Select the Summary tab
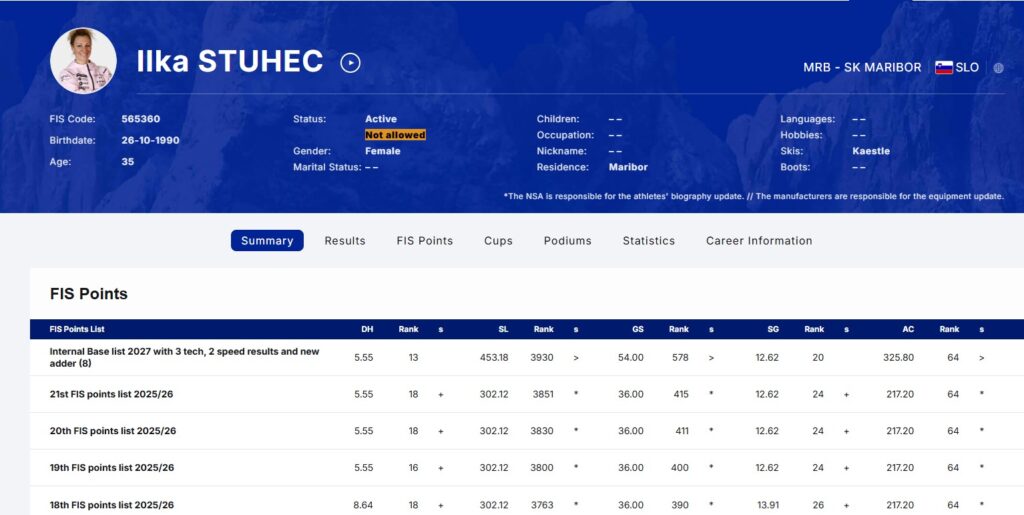Viewport: 1024px width, 515px height. click(x=267, y=241)
